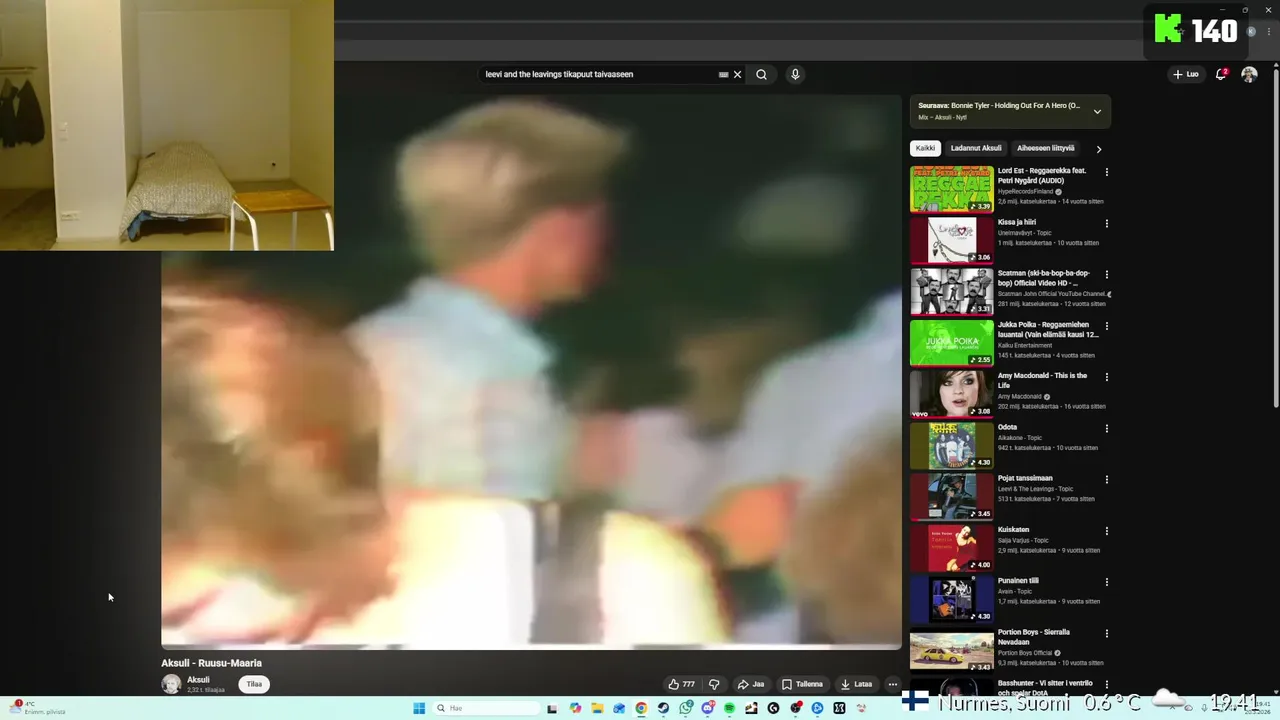The height and width of the screenshot is (720, 1280).
Task: Click the taskbar Hae search box
Action: [x=485, y=708]
